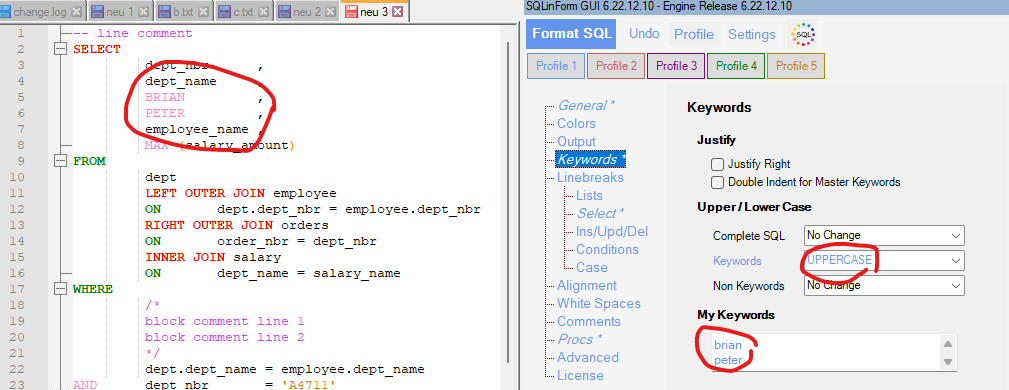
Task: Open Procs settings tree item
Action: coord(579,340)
